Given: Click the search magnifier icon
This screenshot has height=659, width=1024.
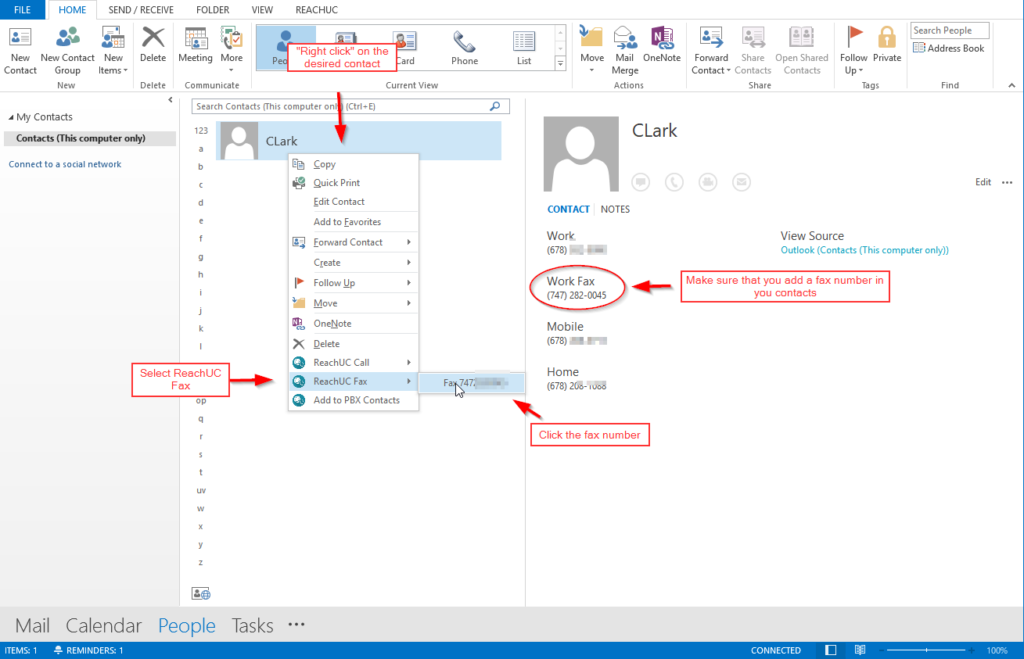Looking at the screenshot, I should (495, 106).
